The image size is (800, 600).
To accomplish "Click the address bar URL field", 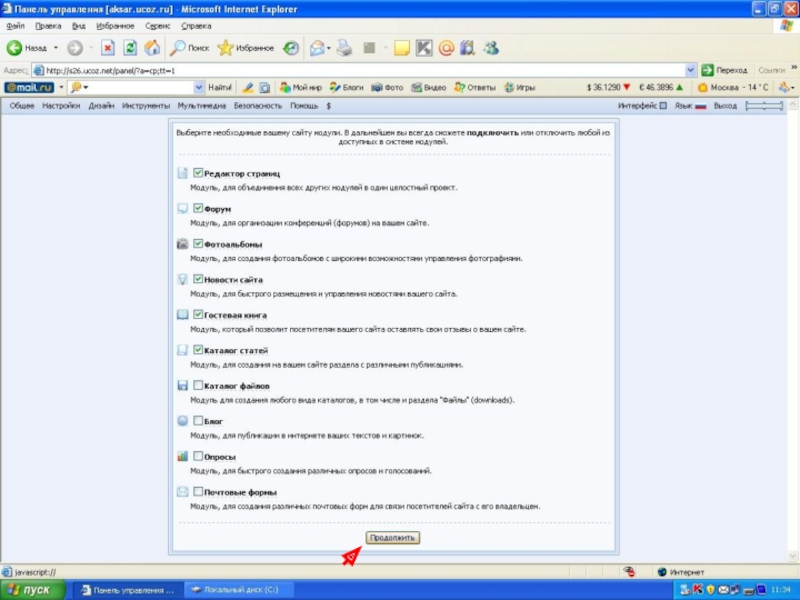I will (360, 70).
